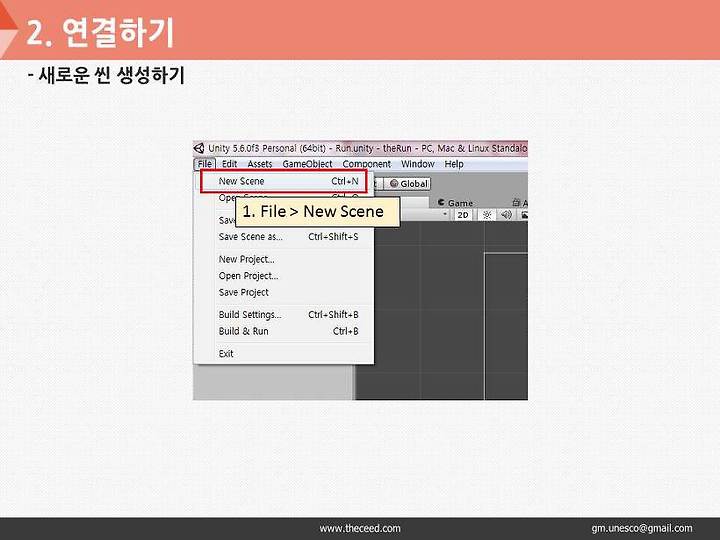Click the gm.unesco@gmail.com email address
This screenshot has width=720, height=540.
(x=641, y=529)
